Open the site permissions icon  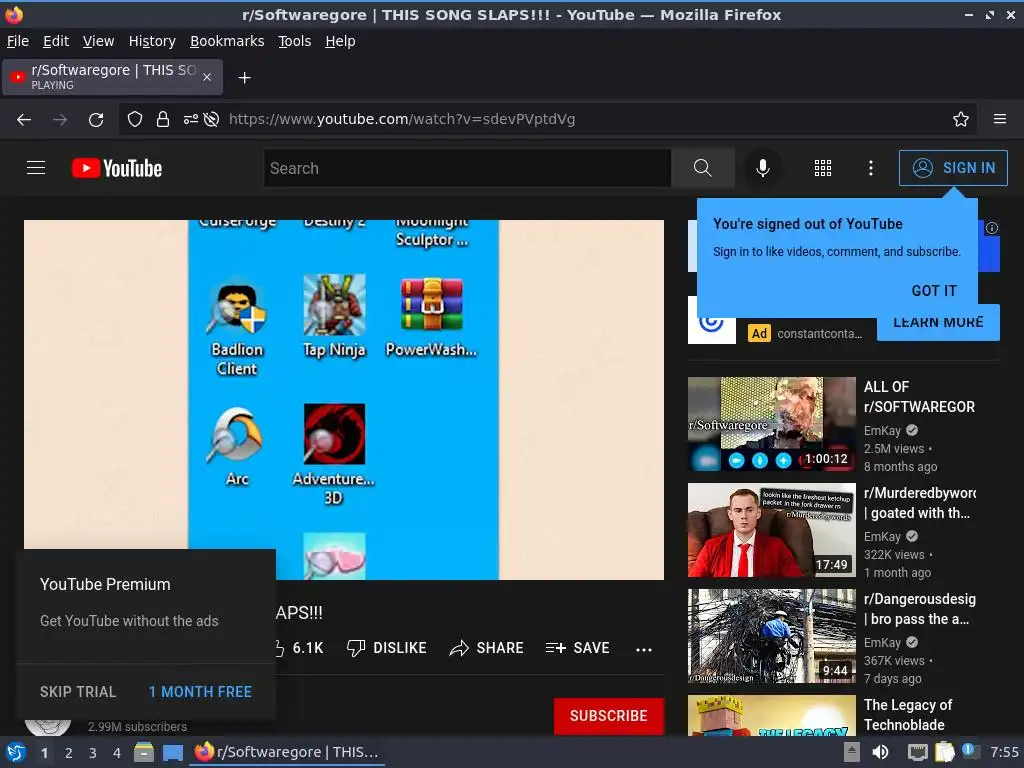(191, 120)
